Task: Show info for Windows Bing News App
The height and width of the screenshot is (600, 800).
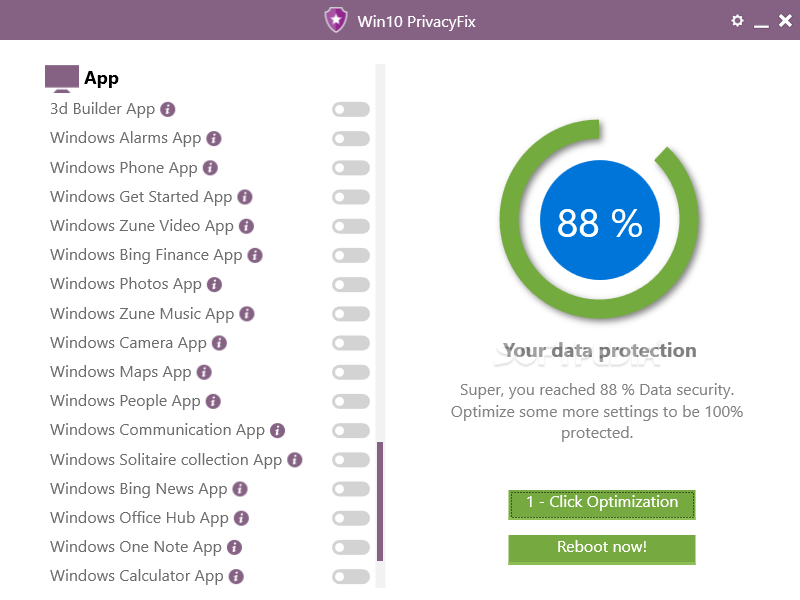Action: click(x=240, y=489)
